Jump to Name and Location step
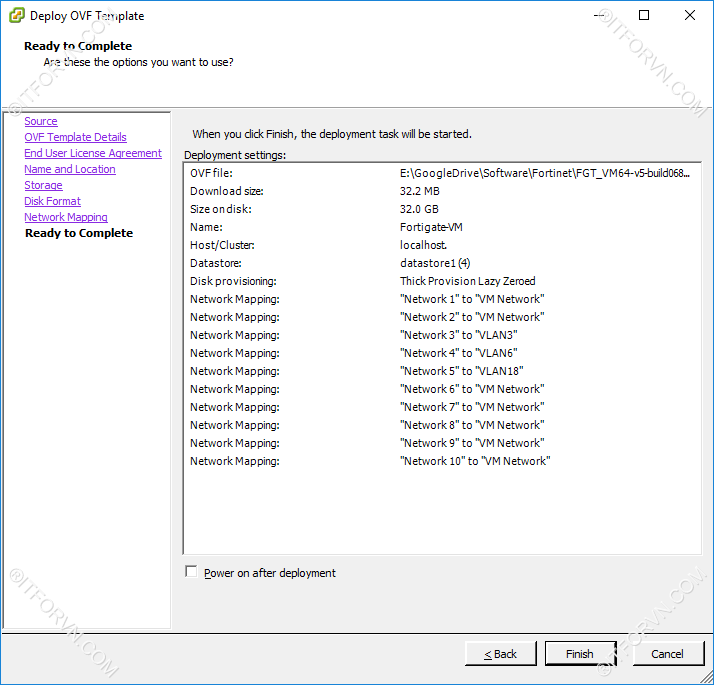 tap(70, 169)
